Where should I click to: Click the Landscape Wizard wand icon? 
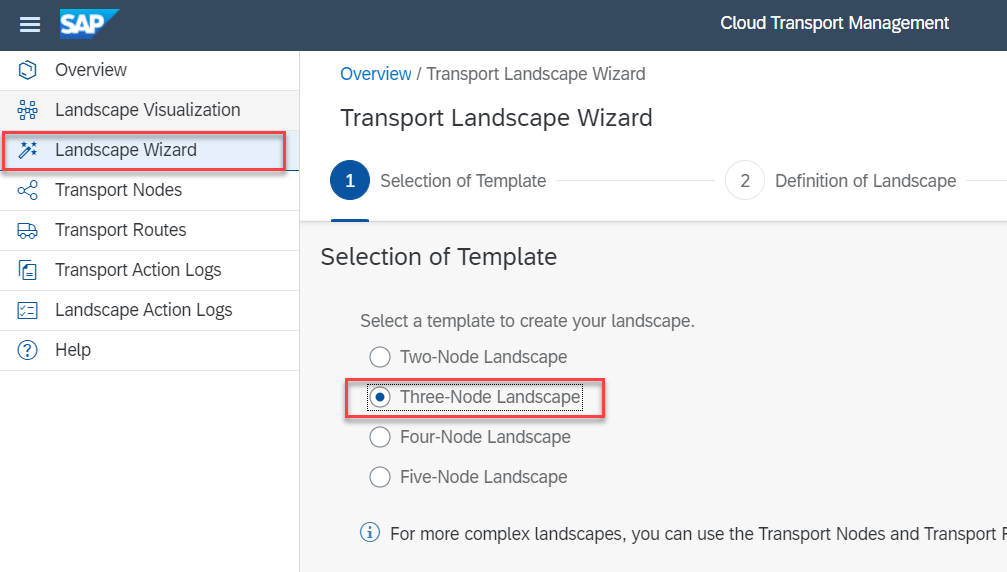pyautogui.click(x=28, y=150)
